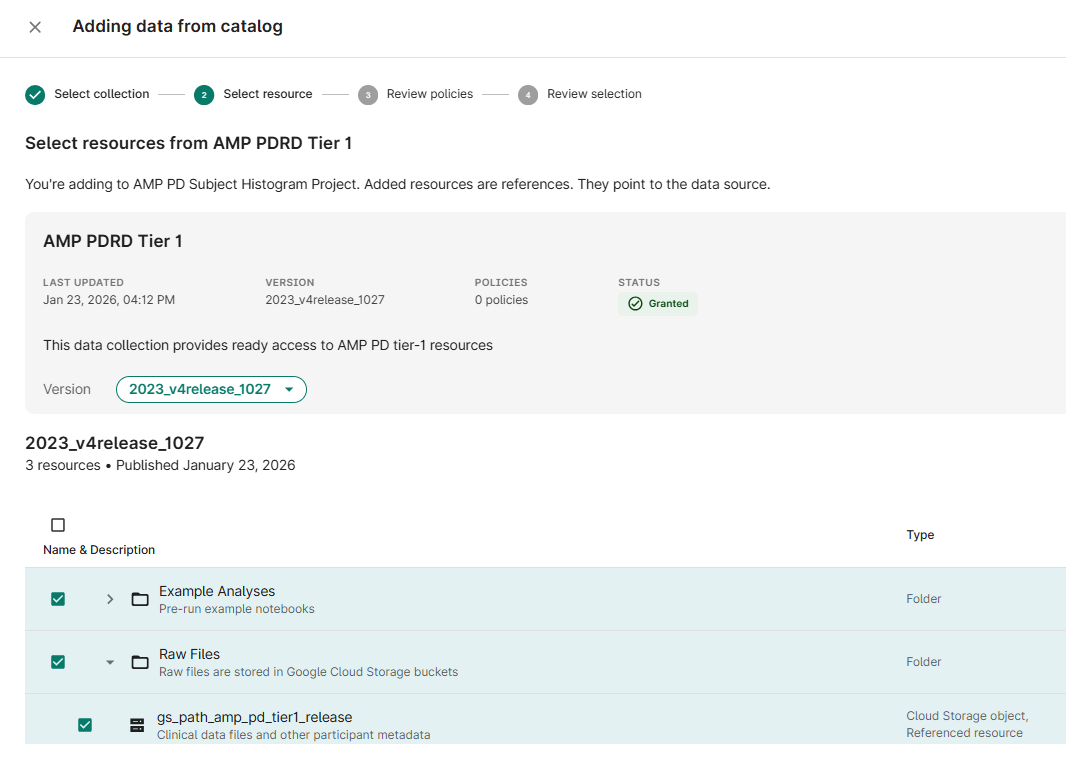This screenshot has height=769, width=1066.
Task: Select the gs_path_amp_pd_tier1_release resource name
Action: coord(255,717)
